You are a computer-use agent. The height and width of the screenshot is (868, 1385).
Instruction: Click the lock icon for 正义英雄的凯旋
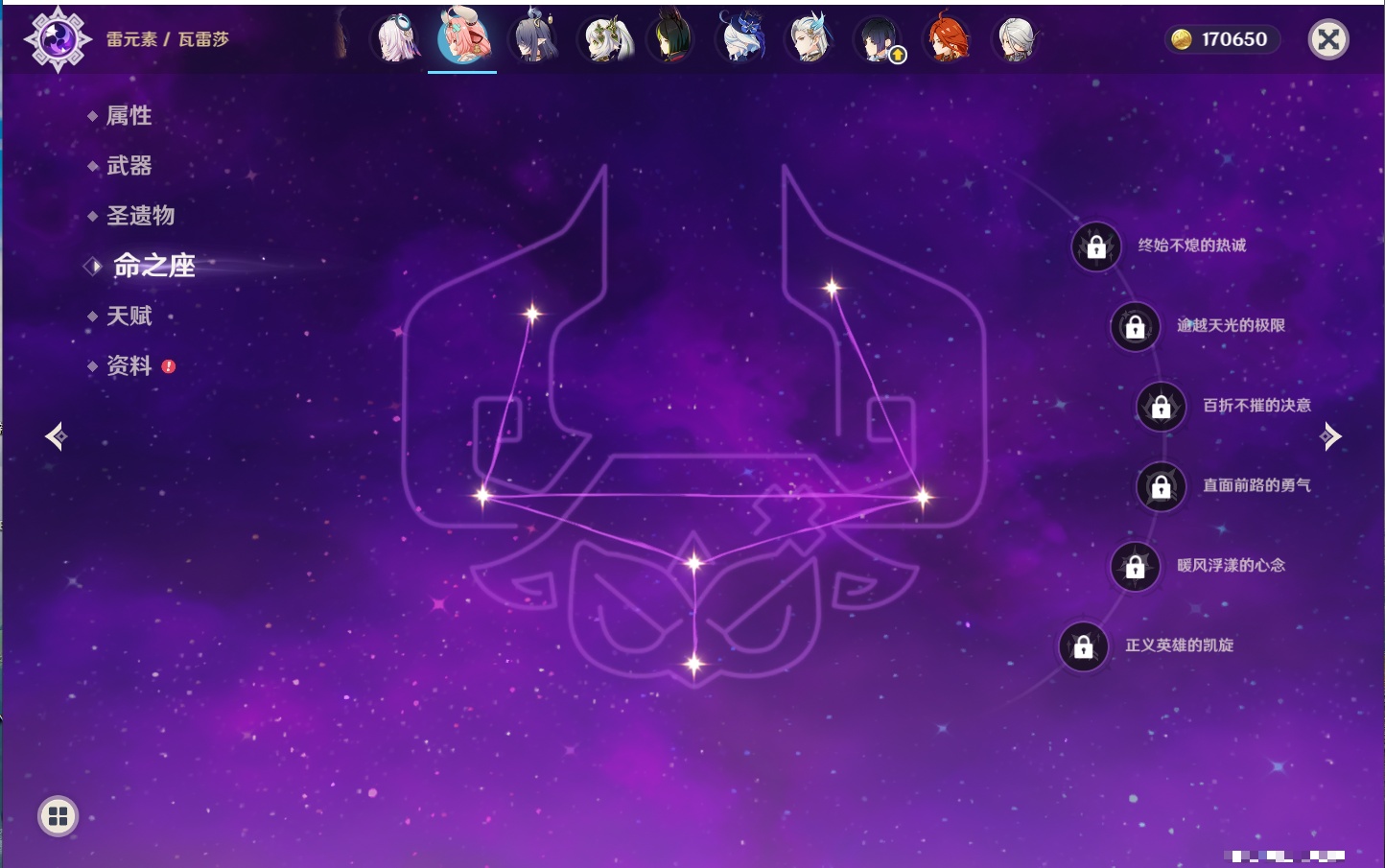[x=1083, y=647]
